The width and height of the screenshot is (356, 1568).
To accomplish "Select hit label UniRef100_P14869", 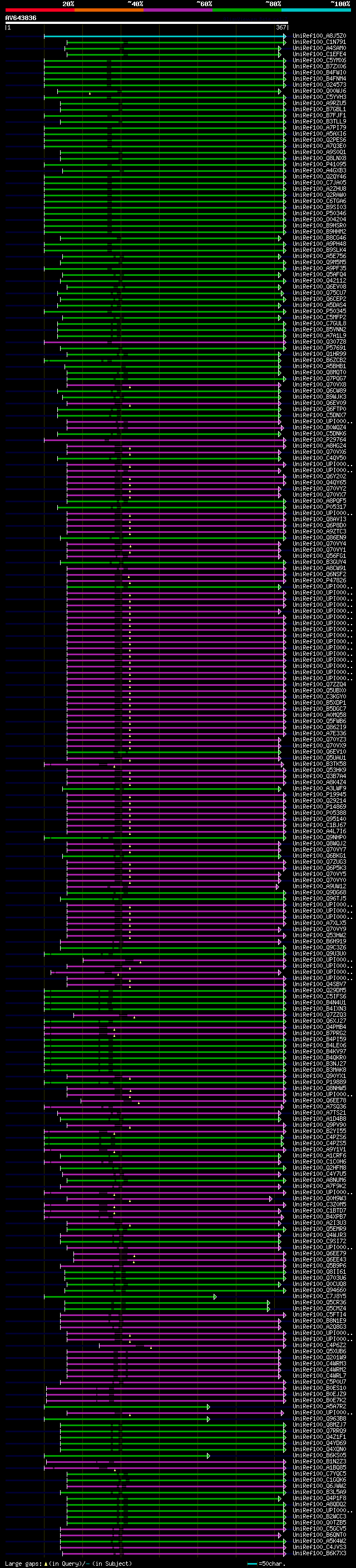I will coord(319,807).
